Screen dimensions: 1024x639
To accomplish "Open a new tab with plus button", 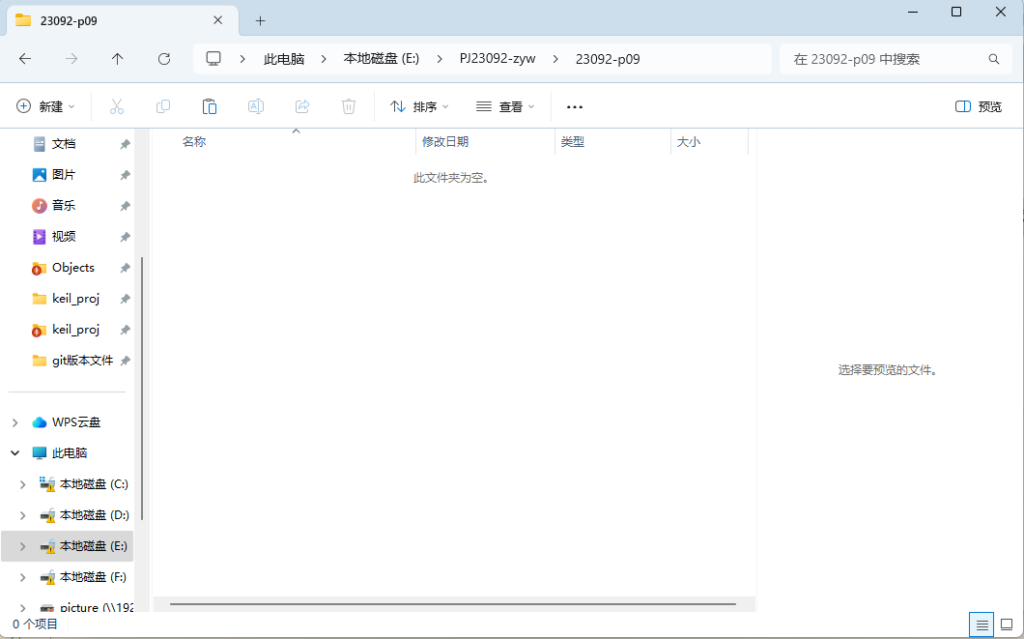I will [260, 20].
